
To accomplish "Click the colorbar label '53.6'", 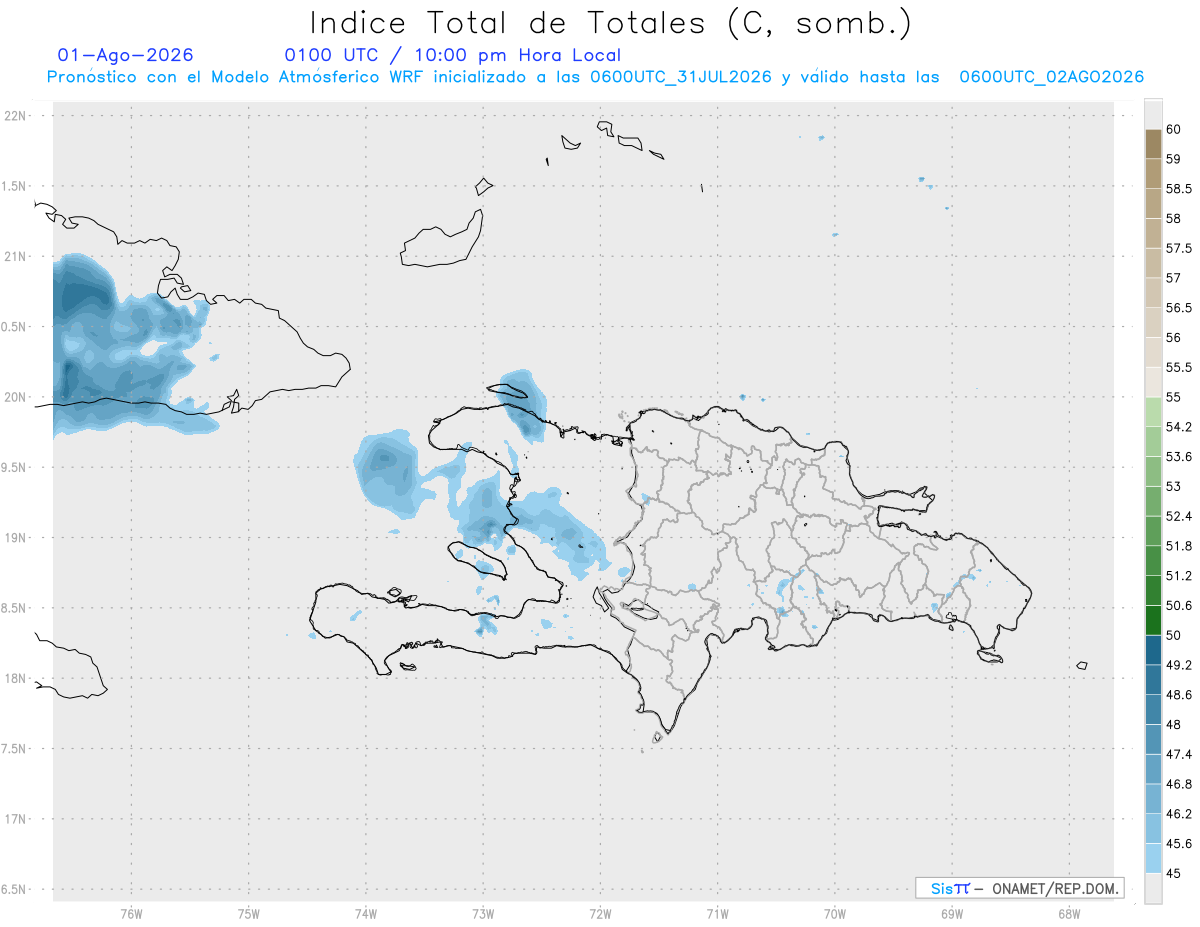I will (x=1178, y=457).
